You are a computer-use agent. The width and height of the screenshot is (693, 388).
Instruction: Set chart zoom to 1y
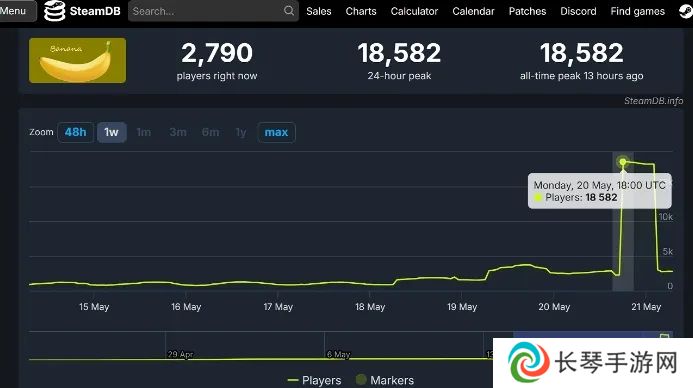241,132
